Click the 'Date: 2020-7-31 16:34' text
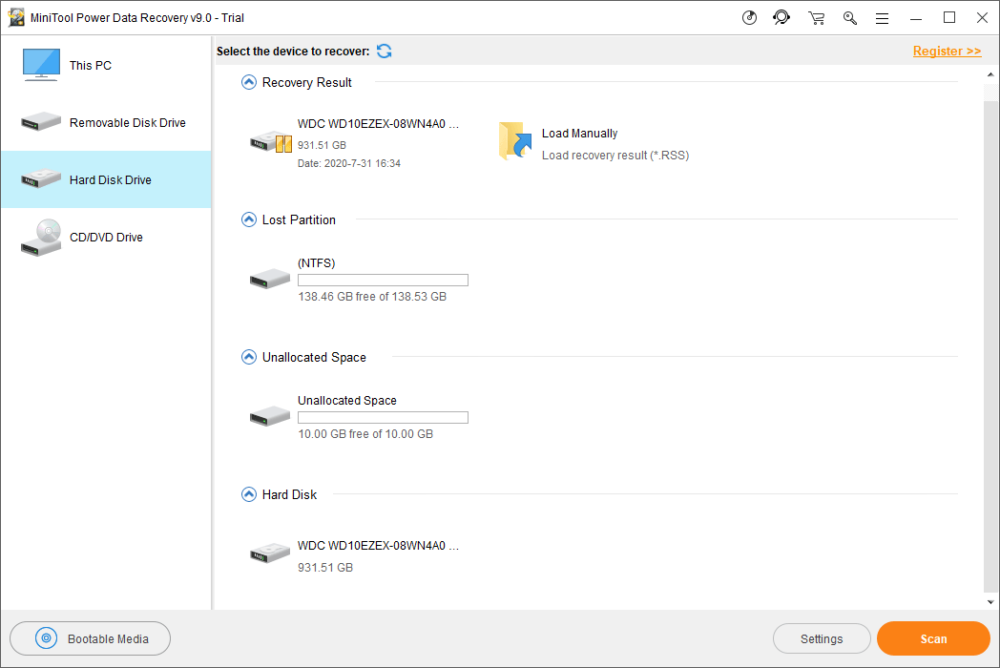 [349, 163]
